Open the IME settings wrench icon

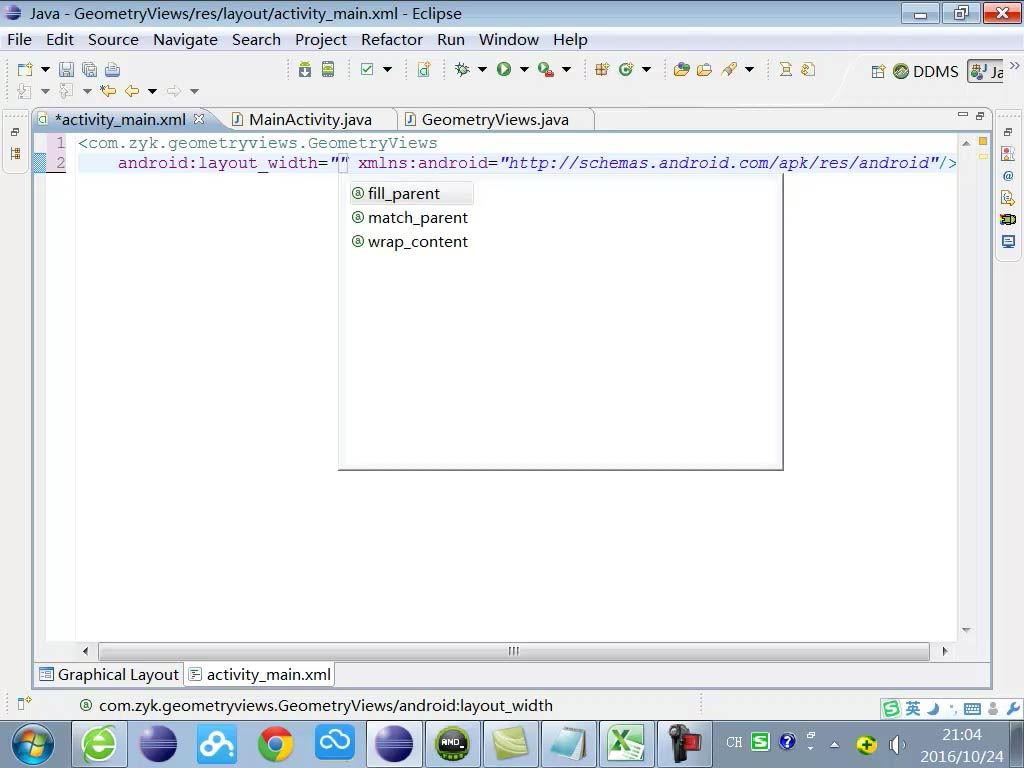coord(1014,708)
